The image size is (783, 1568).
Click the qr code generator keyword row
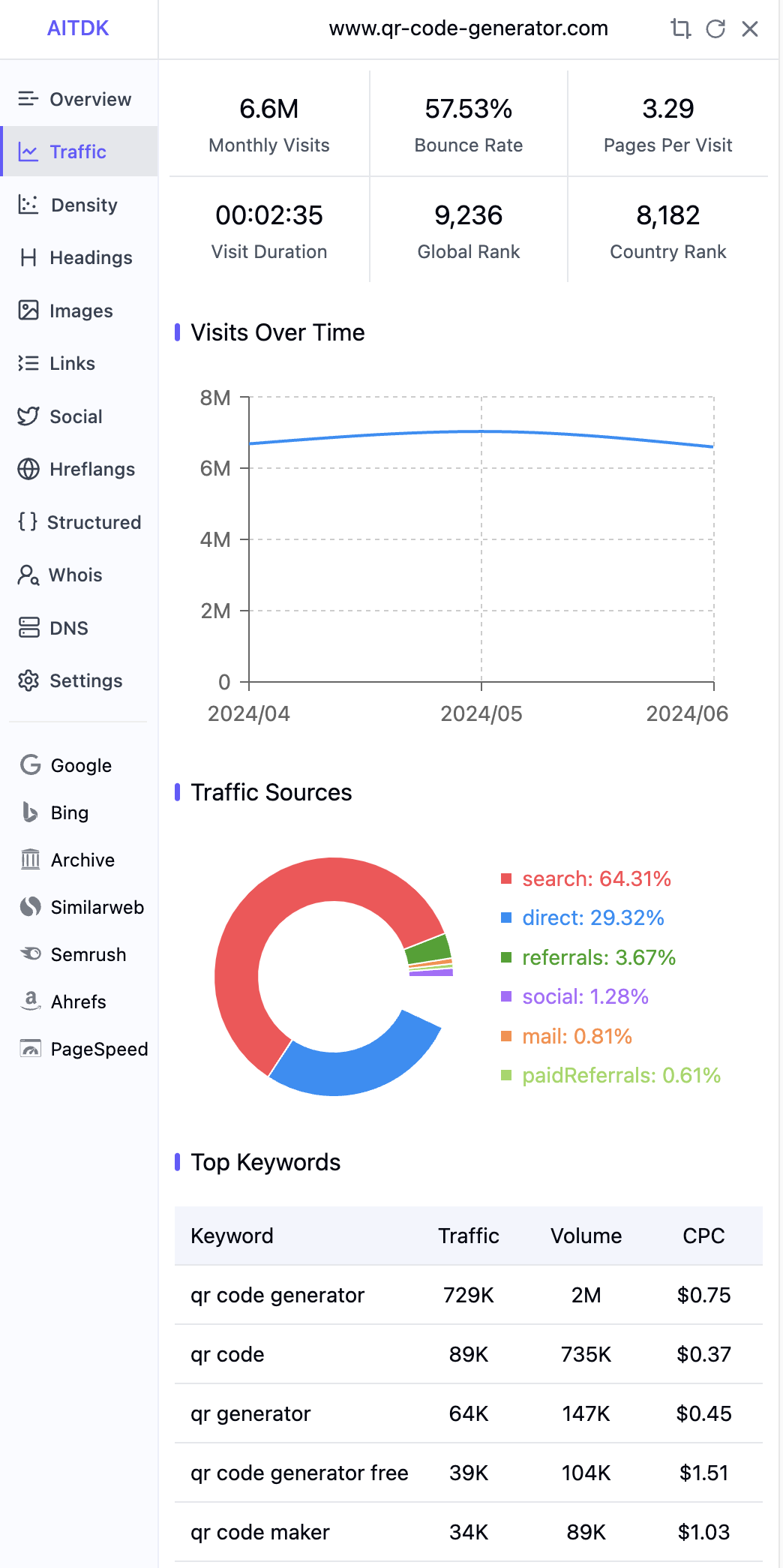[x=469, y=1295]
